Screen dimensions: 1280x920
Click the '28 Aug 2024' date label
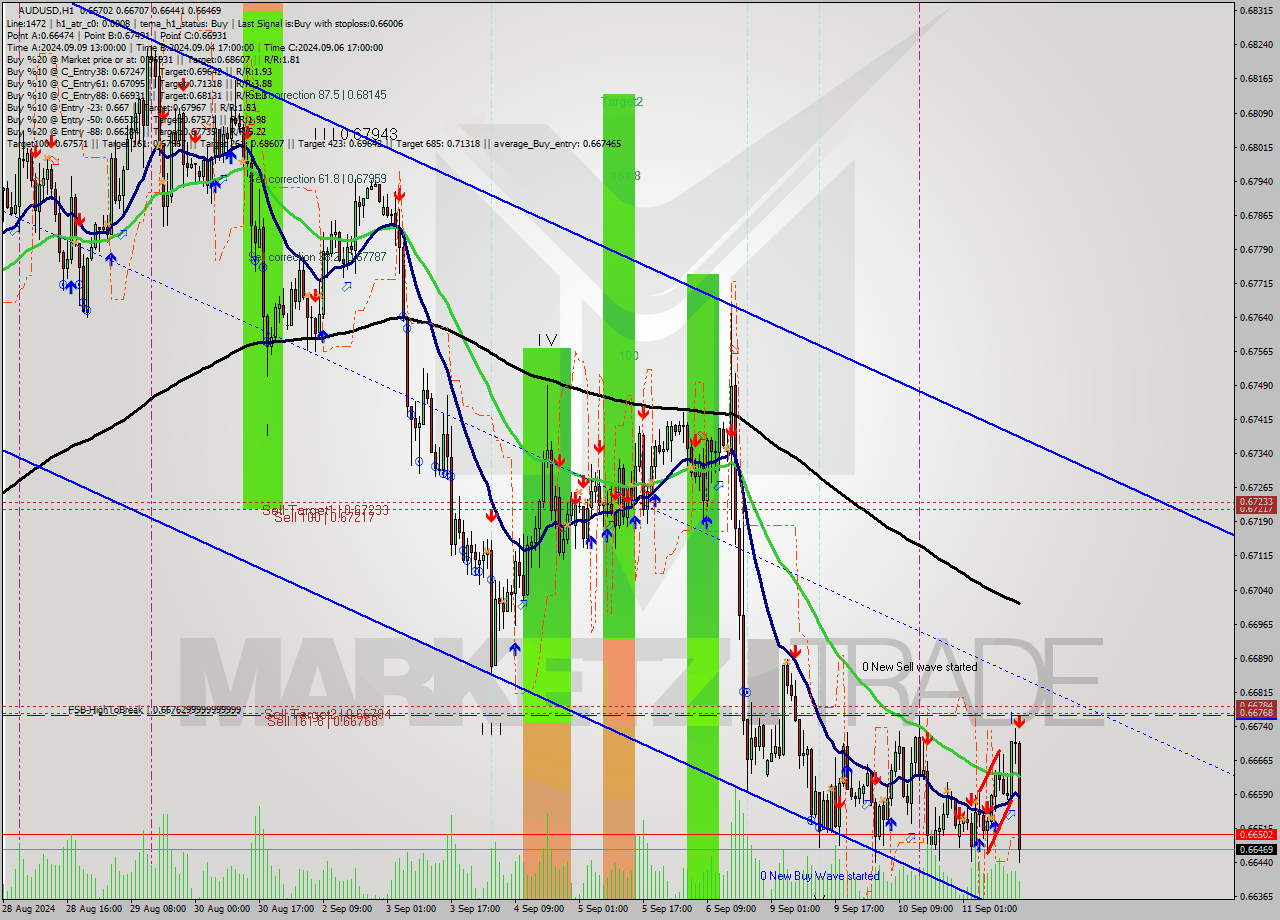click(29, 910)
